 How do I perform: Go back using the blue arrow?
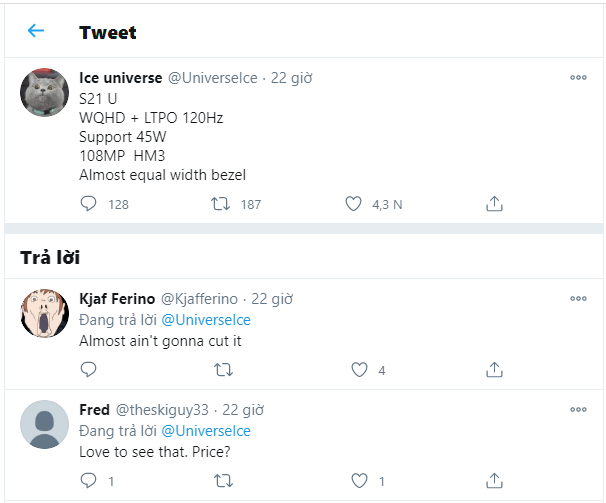click(36, 31)
